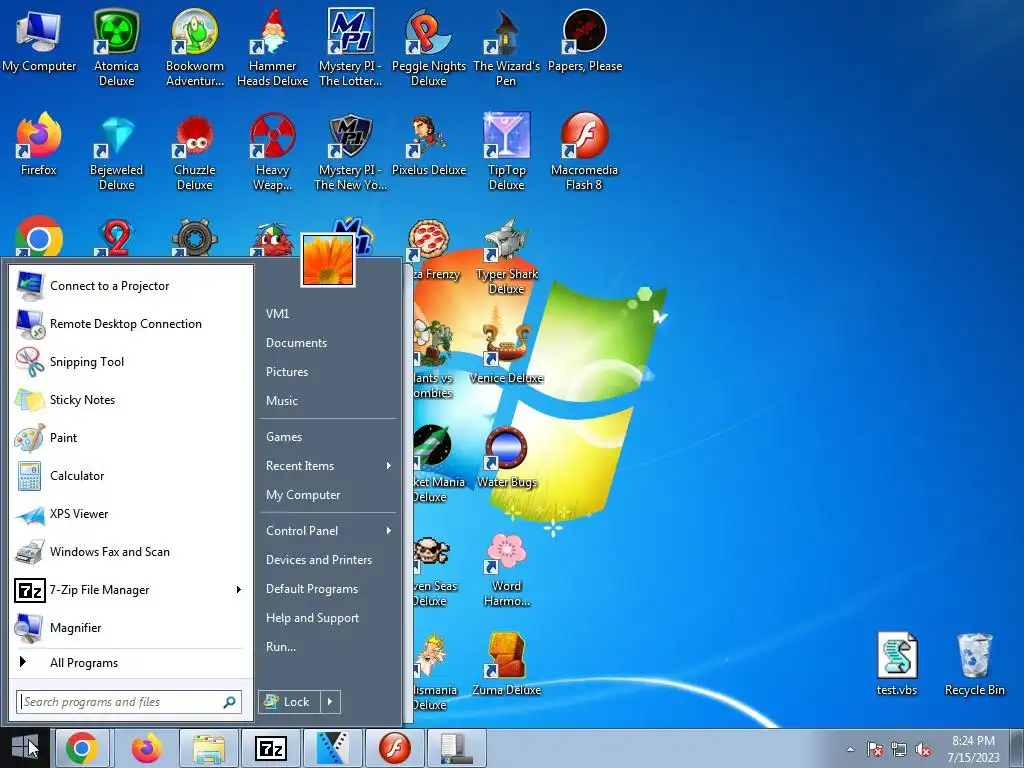Open Devices and Printers
The width and height of the screenshot is (1024, 768).
329,560
